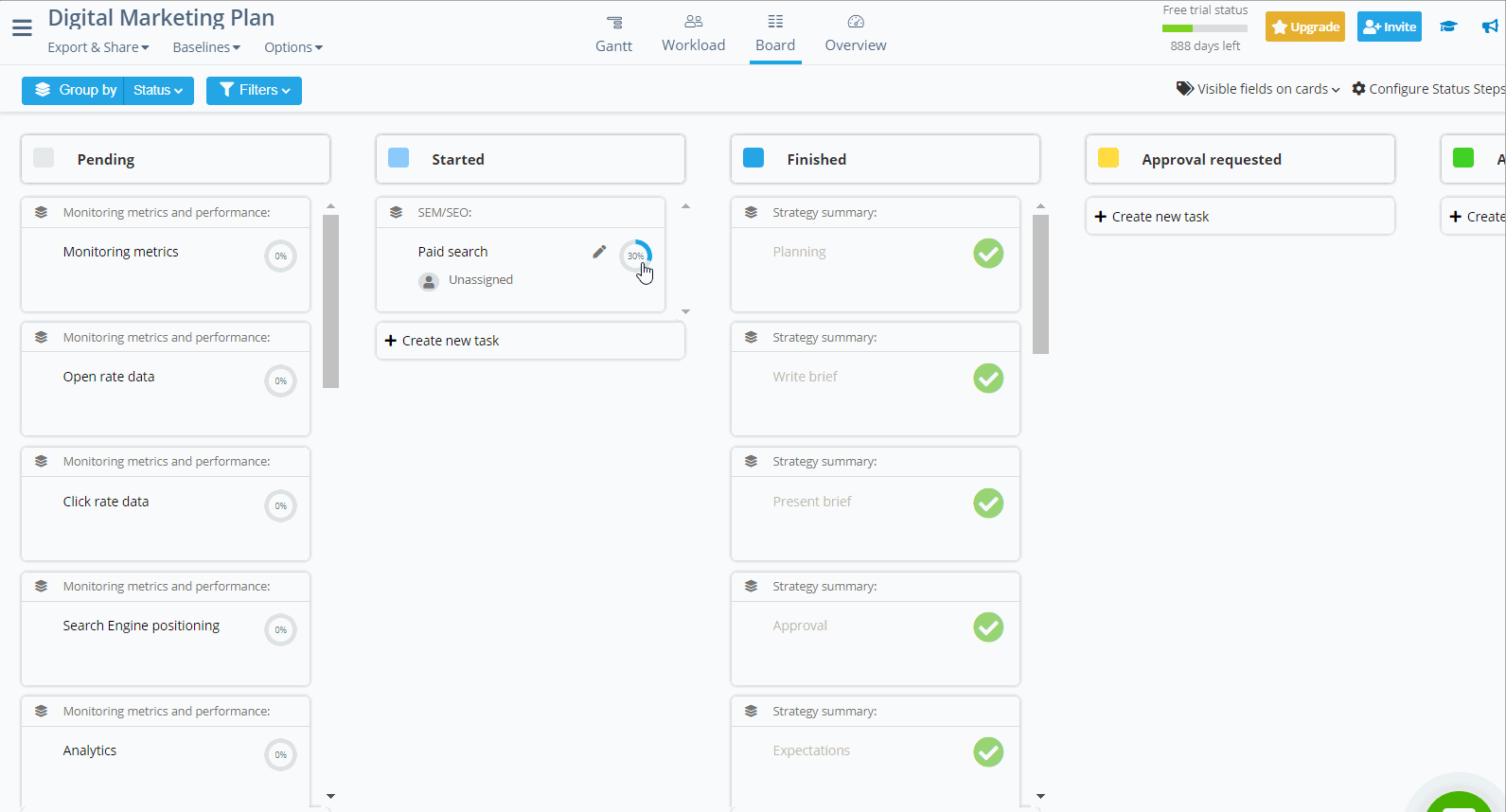Screen dimensions: 1506x812
Task: Click the Invite button
Action: pos(1390,26)
